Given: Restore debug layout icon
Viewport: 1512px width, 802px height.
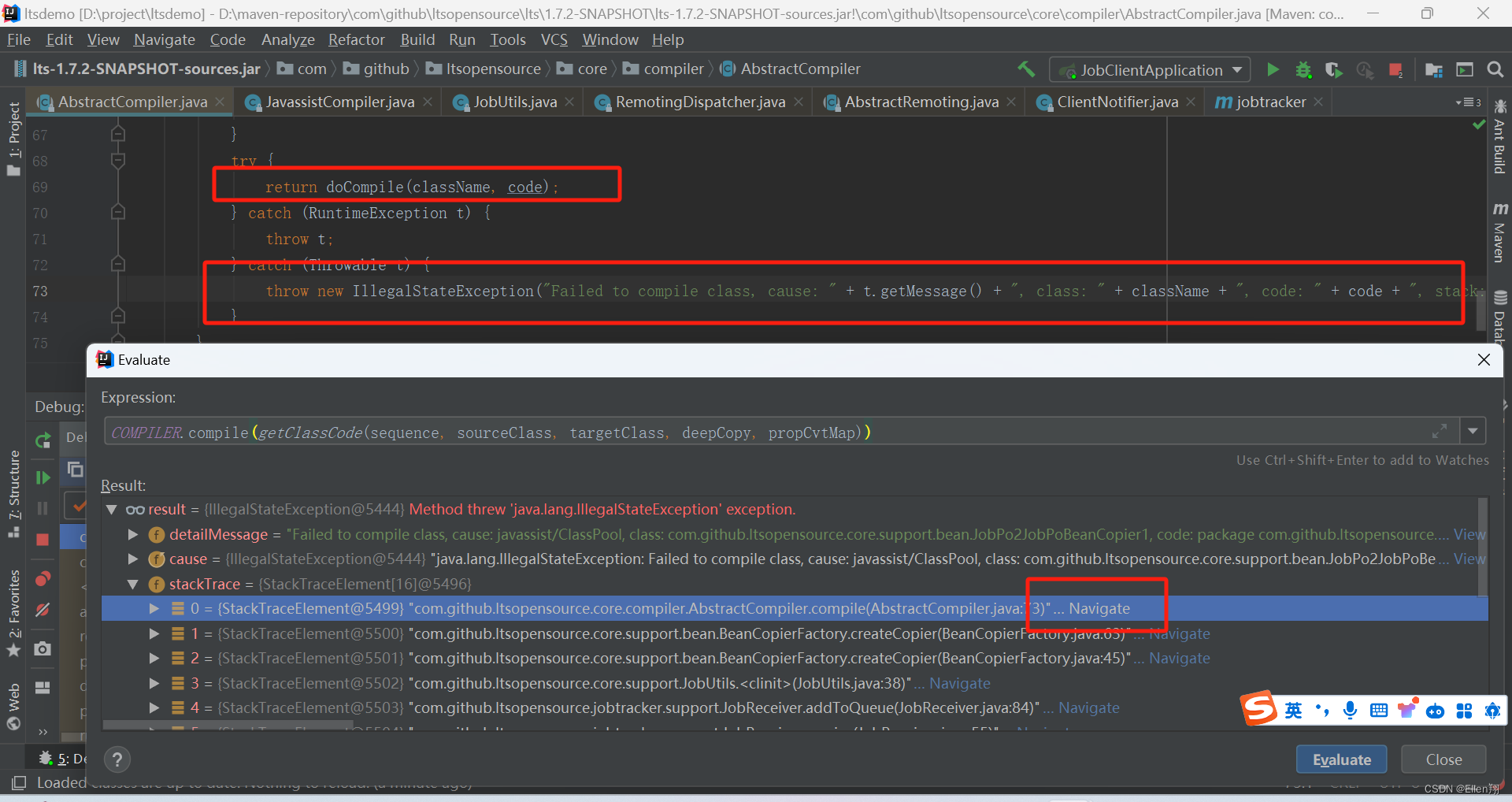Looking at the screenshot, I should tap(43, 687).
